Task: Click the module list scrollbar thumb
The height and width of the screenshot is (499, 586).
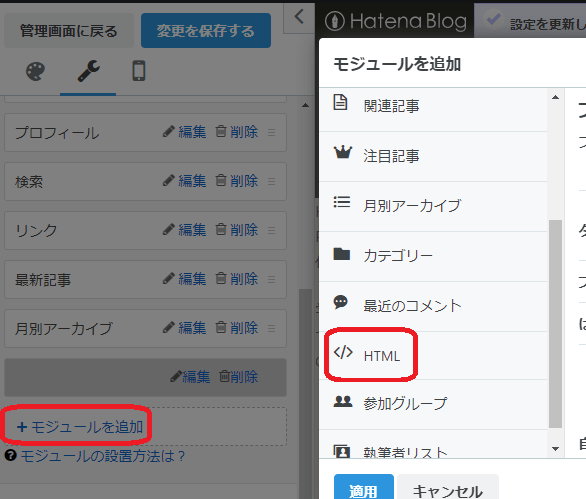Action: (x=556, y=324)
